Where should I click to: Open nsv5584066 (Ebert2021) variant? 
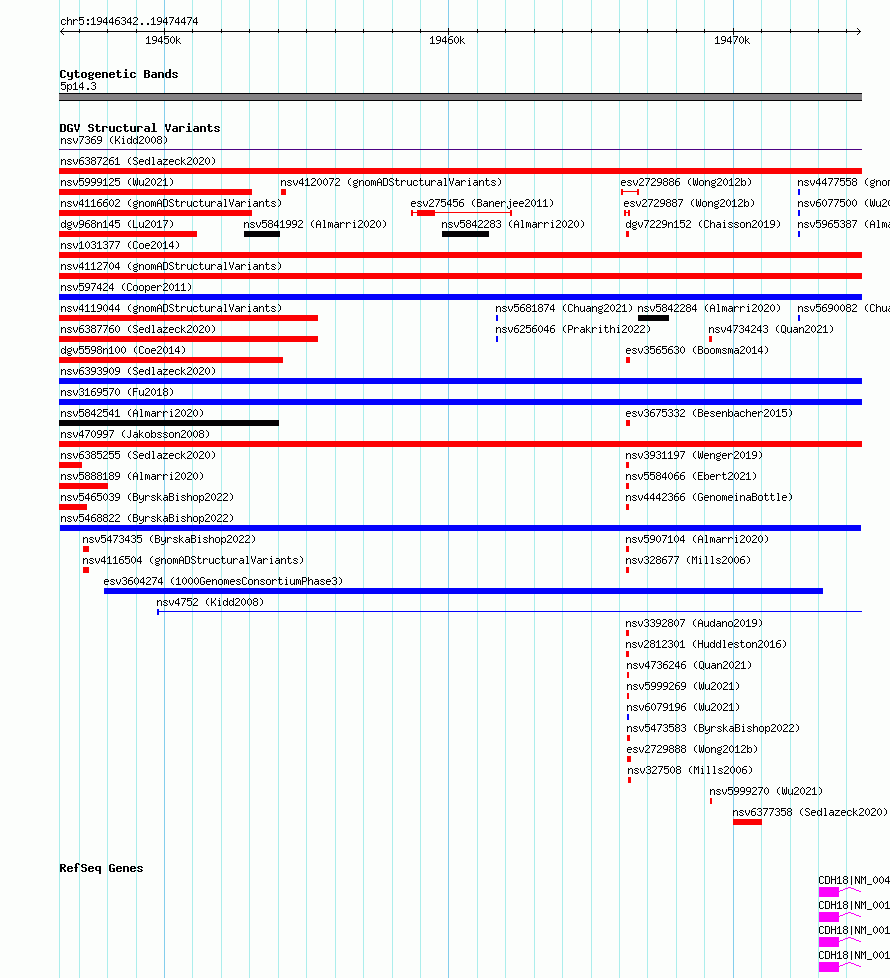click(691, 477)
